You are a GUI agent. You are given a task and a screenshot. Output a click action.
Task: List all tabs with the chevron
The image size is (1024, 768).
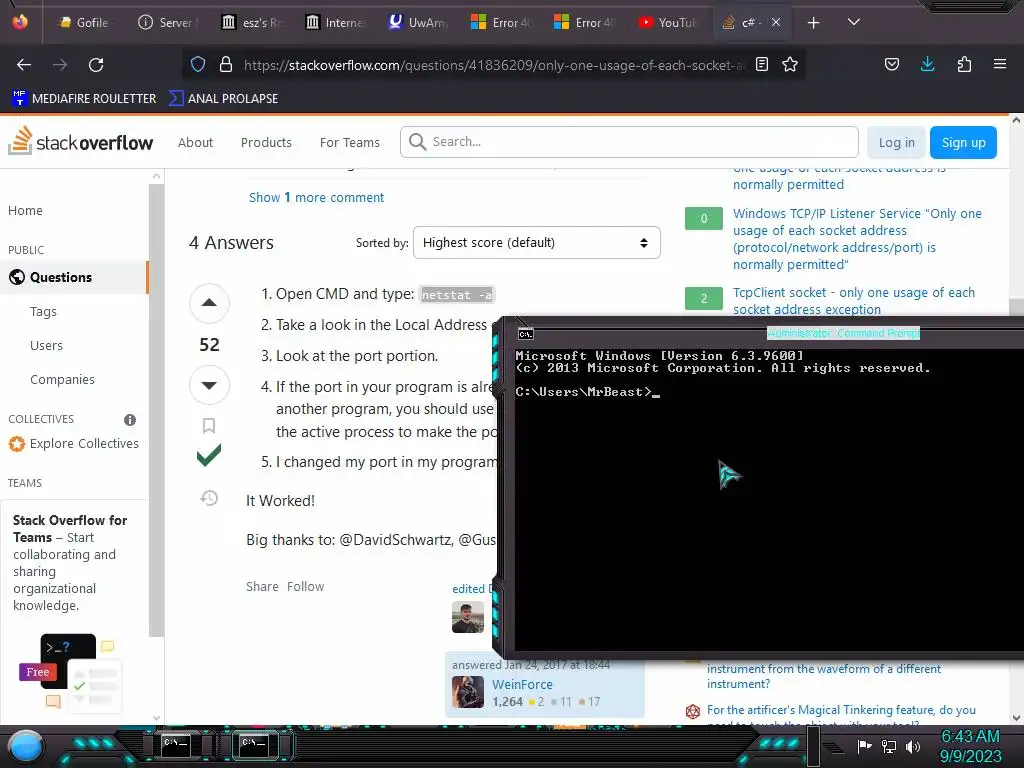click(854, 22)
